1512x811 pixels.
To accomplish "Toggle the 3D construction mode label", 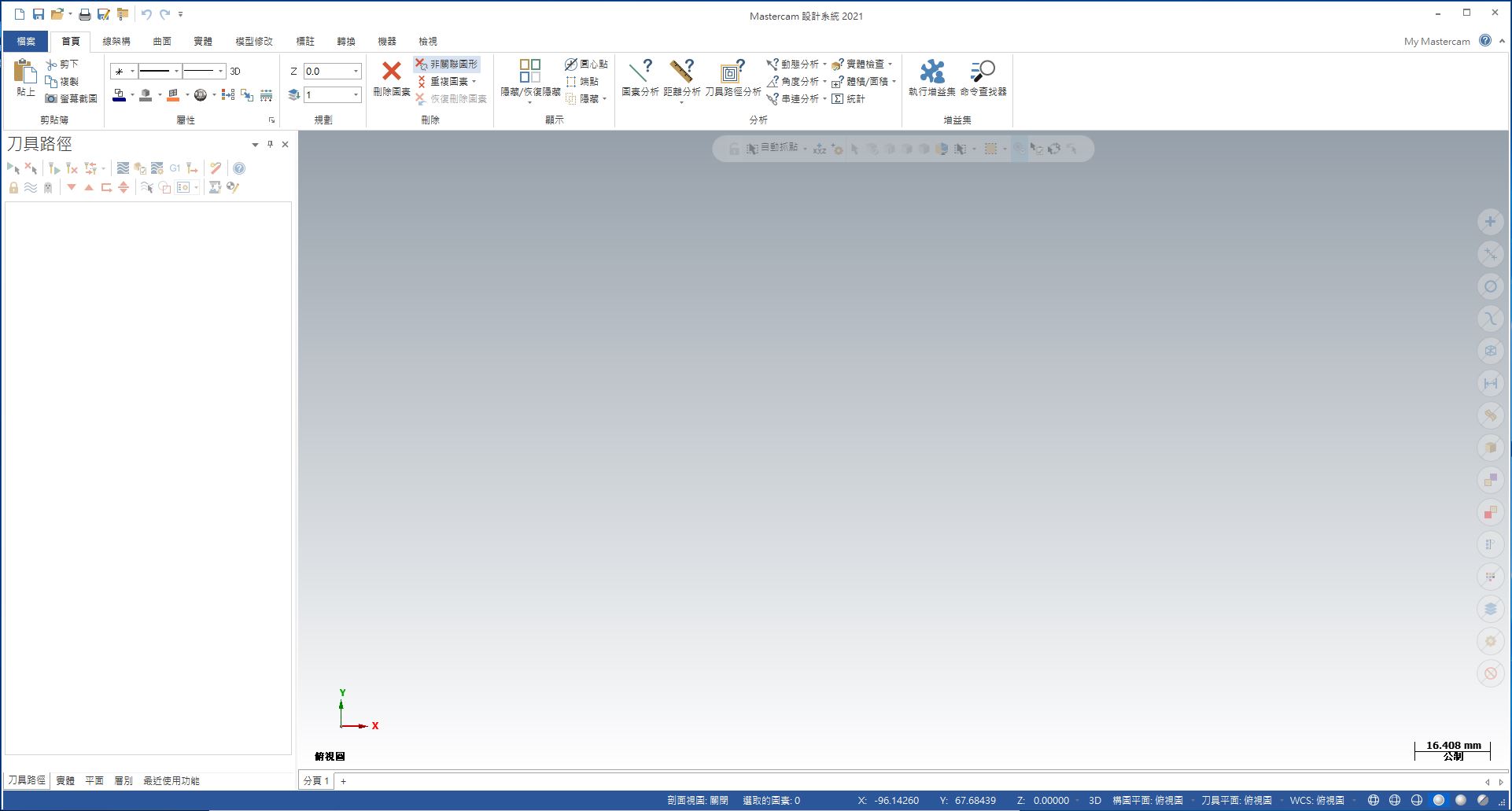I will click(235, 71).
